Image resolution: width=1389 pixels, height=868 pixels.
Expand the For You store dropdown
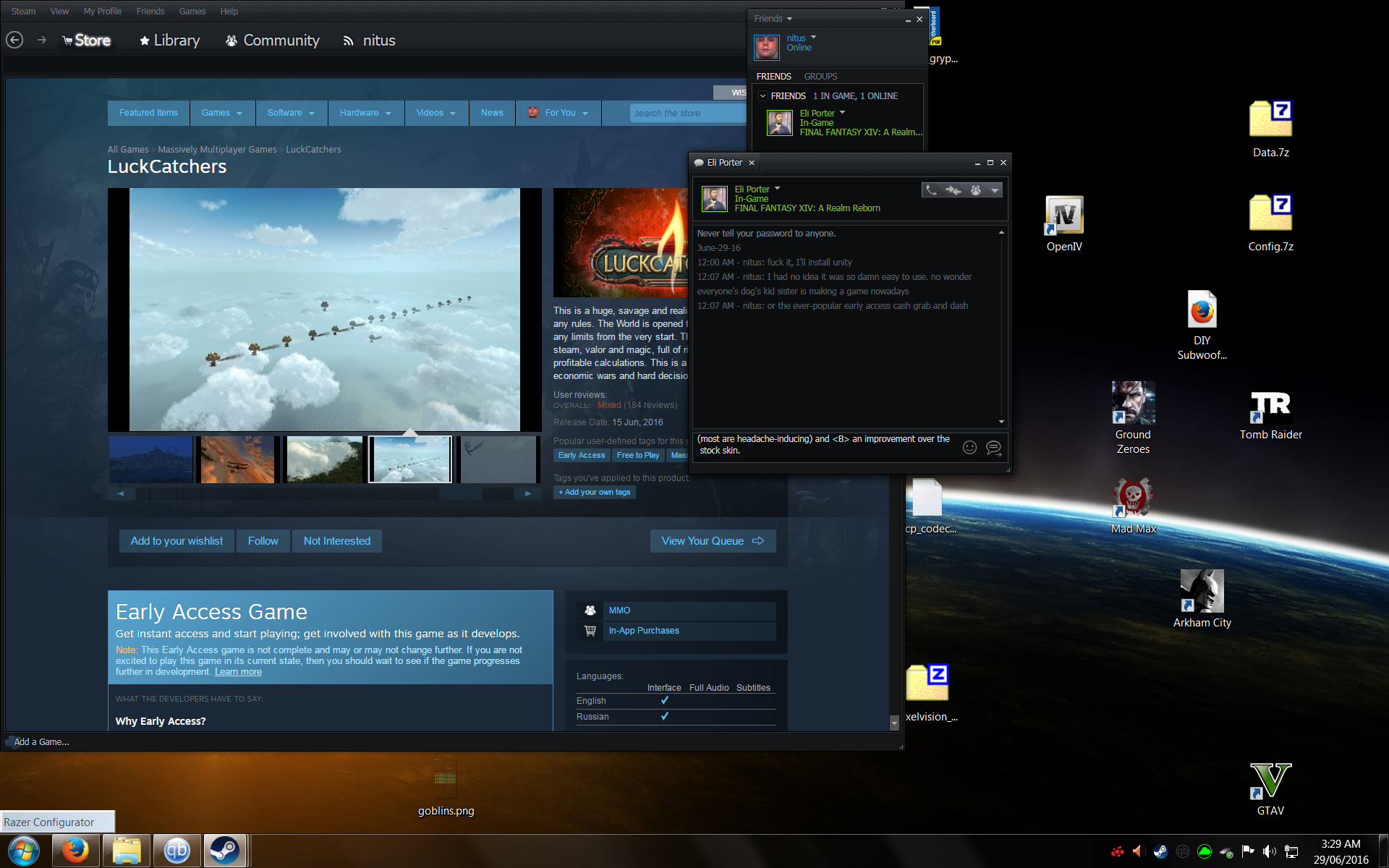(558, 113)
